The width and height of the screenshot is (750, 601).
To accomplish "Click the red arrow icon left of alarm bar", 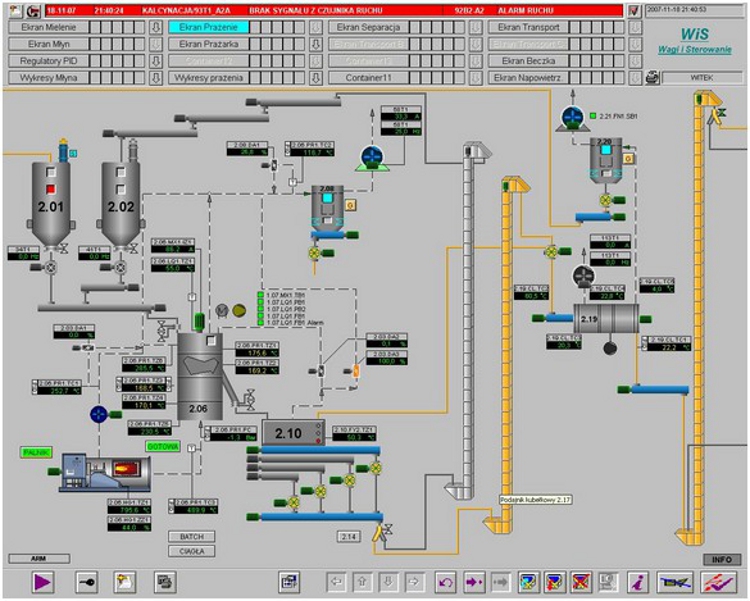I will coord(33,11).
